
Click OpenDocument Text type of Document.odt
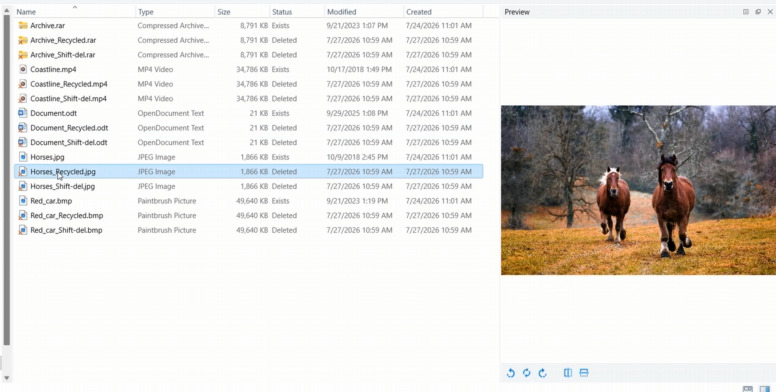[171, 113]
